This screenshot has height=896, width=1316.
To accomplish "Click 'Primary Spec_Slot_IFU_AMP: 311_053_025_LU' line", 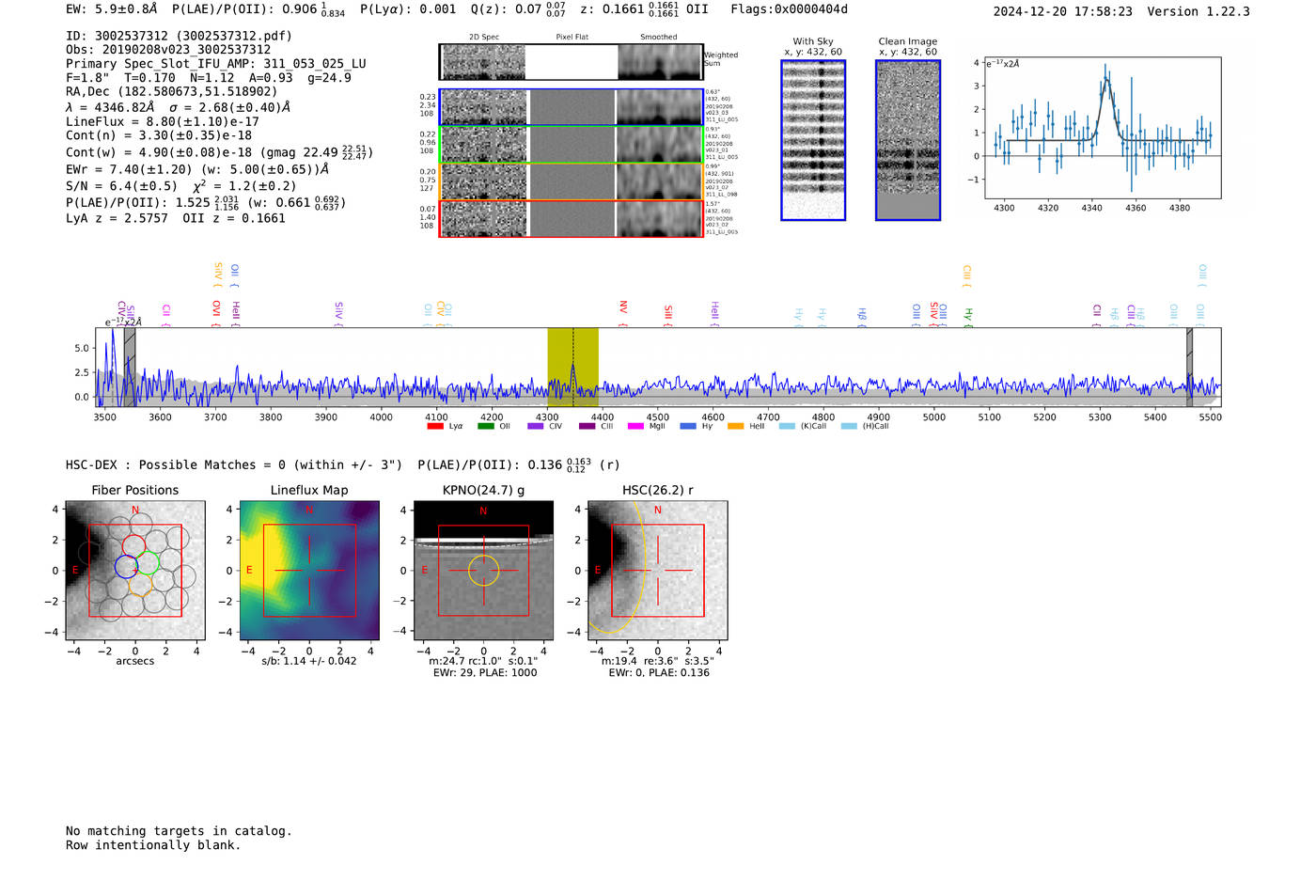I will point(216,64).
